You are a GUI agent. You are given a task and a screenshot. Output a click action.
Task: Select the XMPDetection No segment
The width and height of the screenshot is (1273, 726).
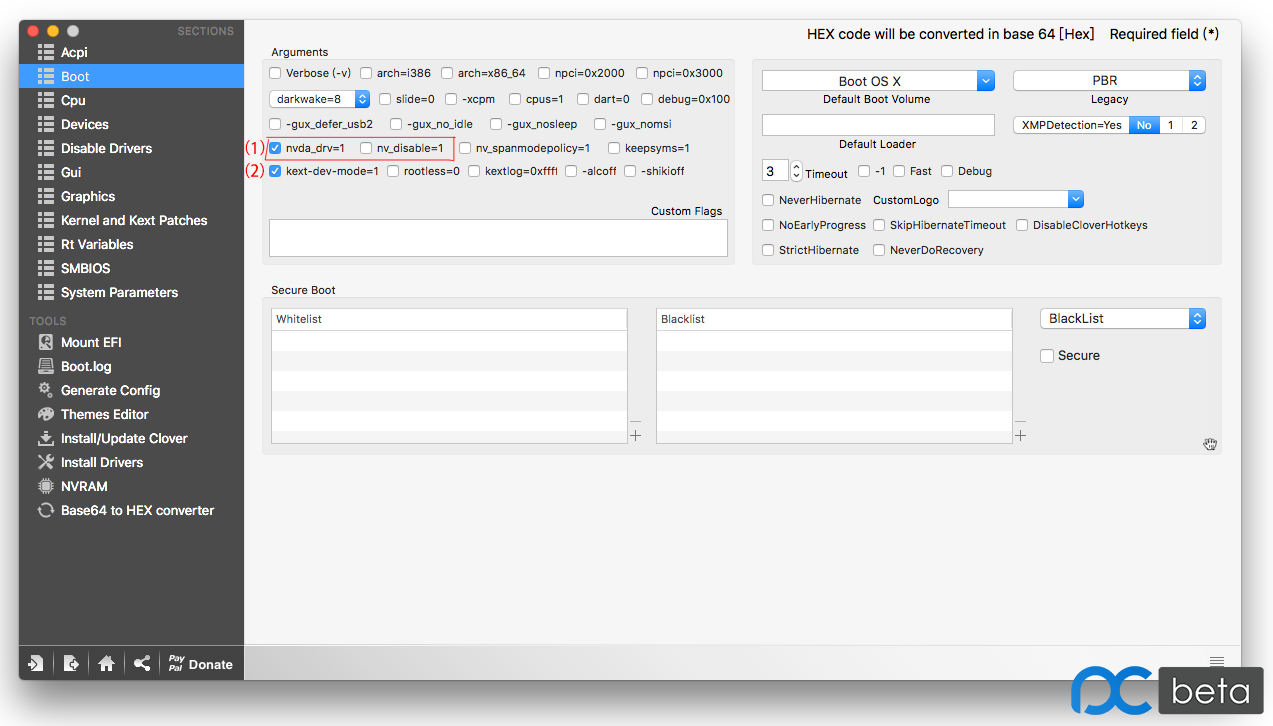pos(1144,125)
